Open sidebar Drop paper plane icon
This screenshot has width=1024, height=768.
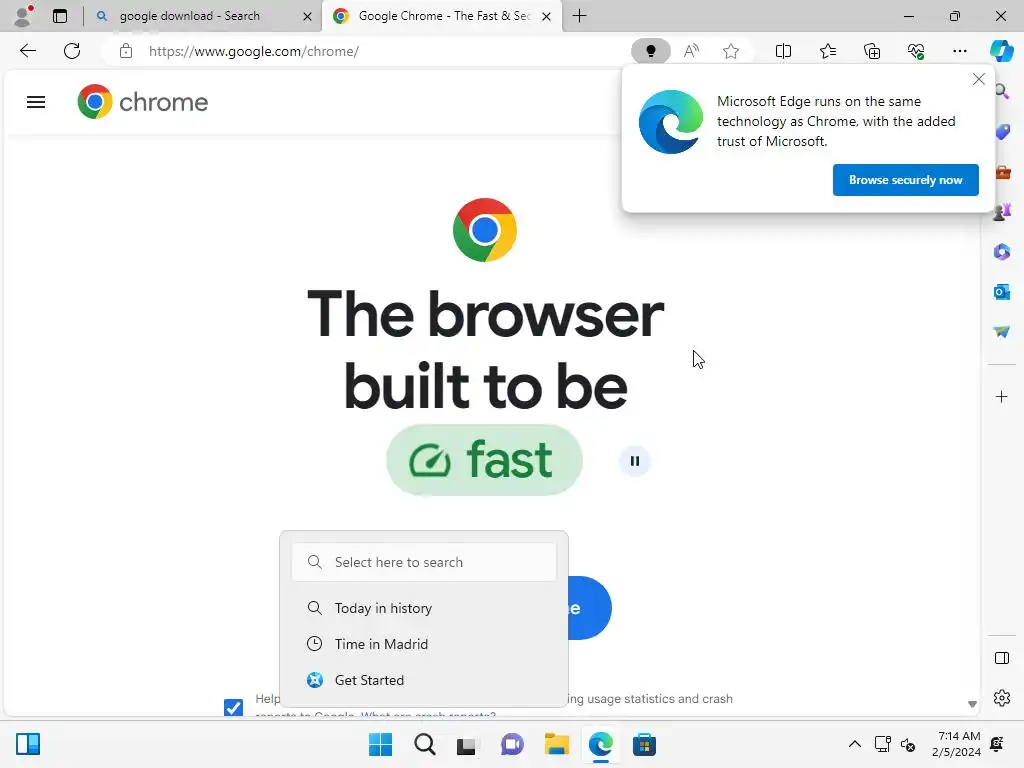(x=1002, y=332)
